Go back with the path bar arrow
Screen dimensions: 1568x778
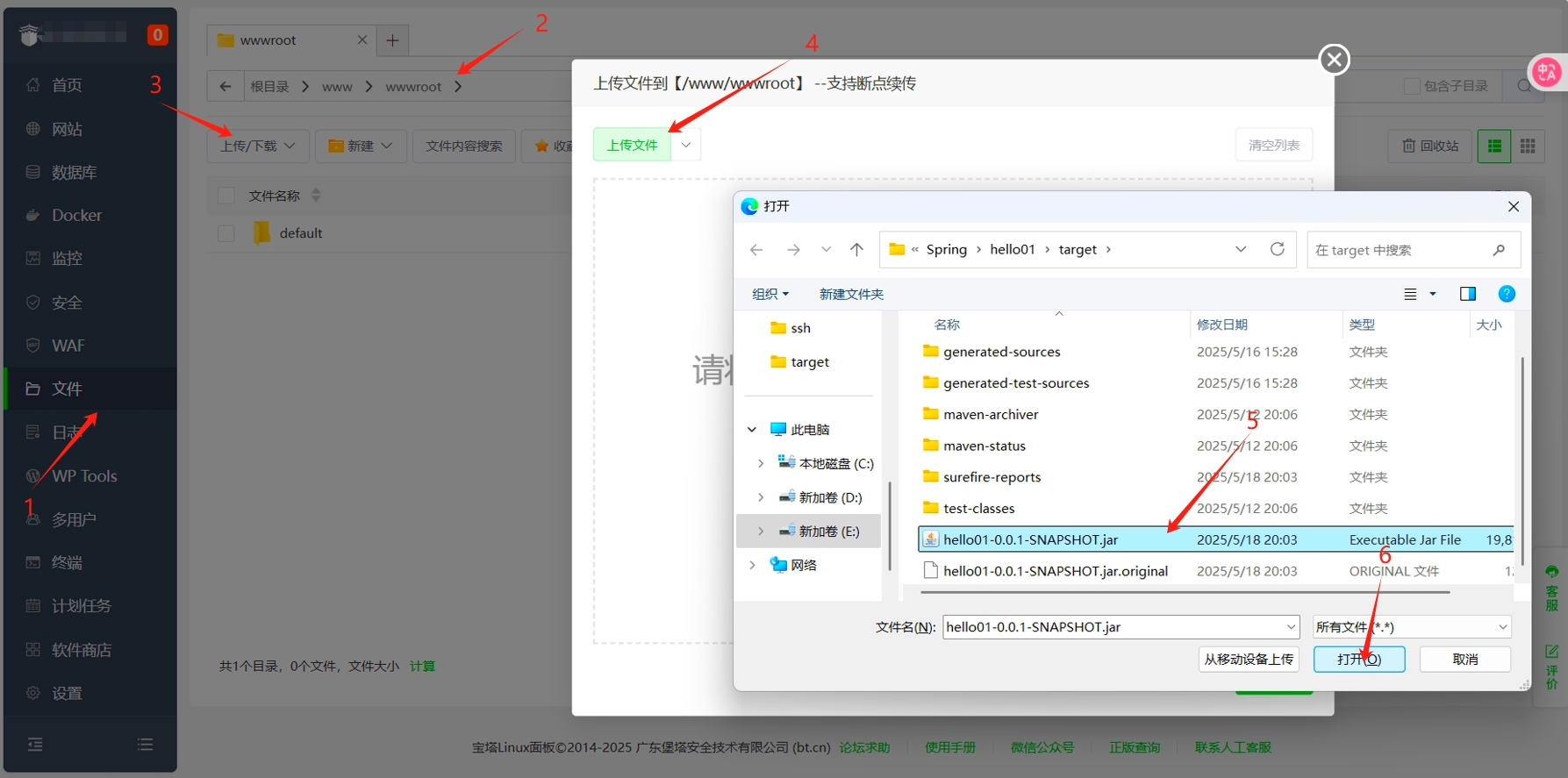click(x=226, y=86)
